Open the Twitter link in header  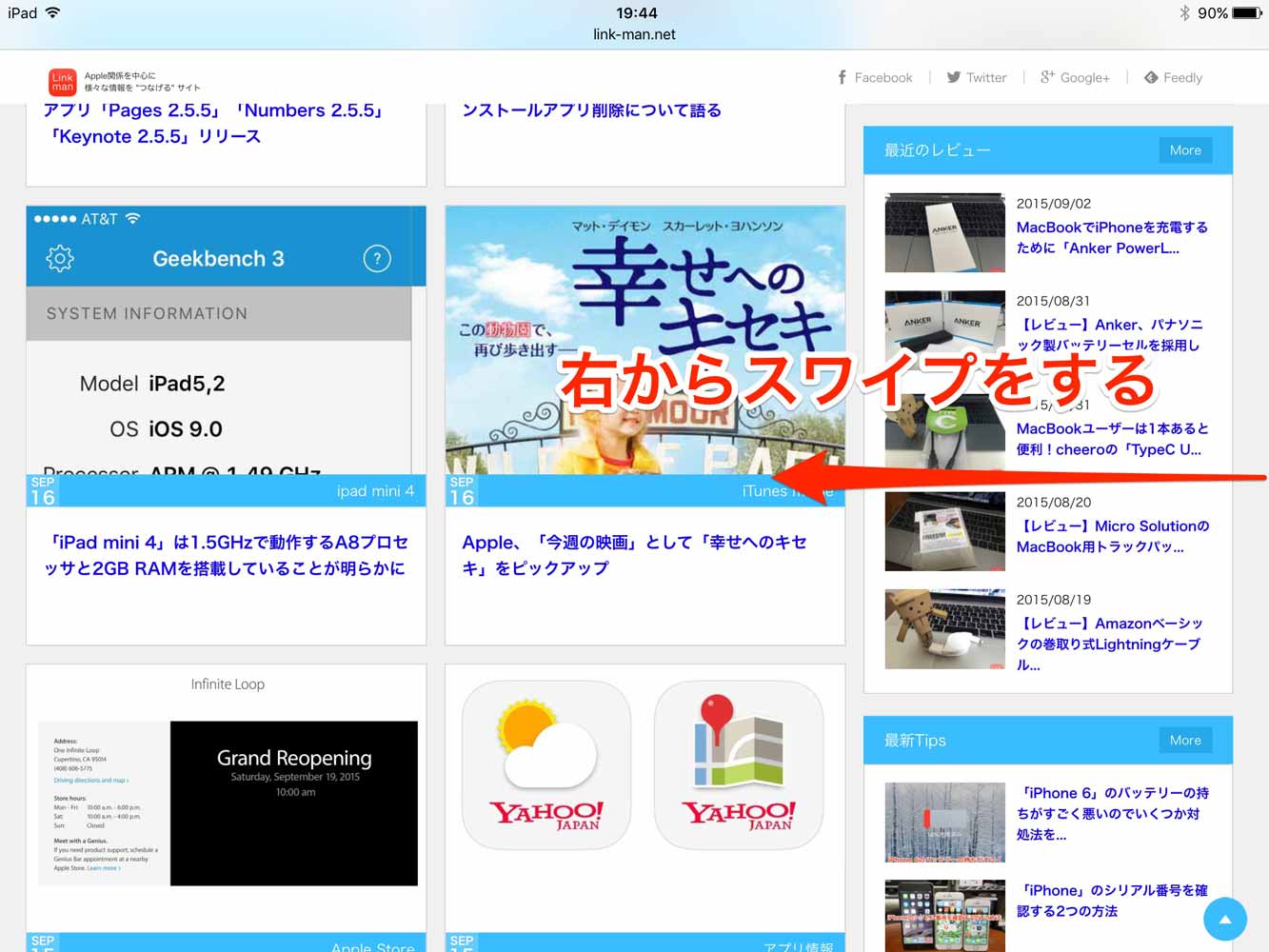(977, 78)
